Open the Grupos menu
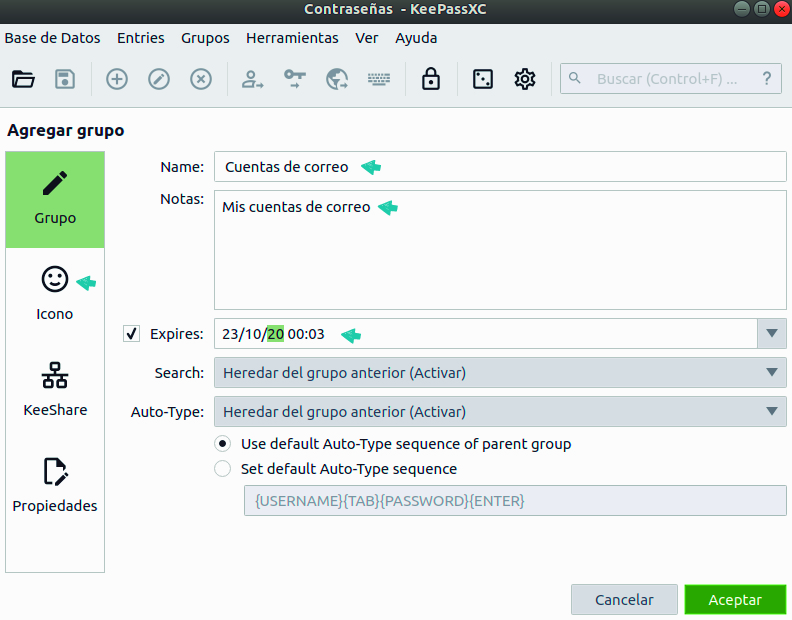792x620 pixels. click(x=205, y=38)
